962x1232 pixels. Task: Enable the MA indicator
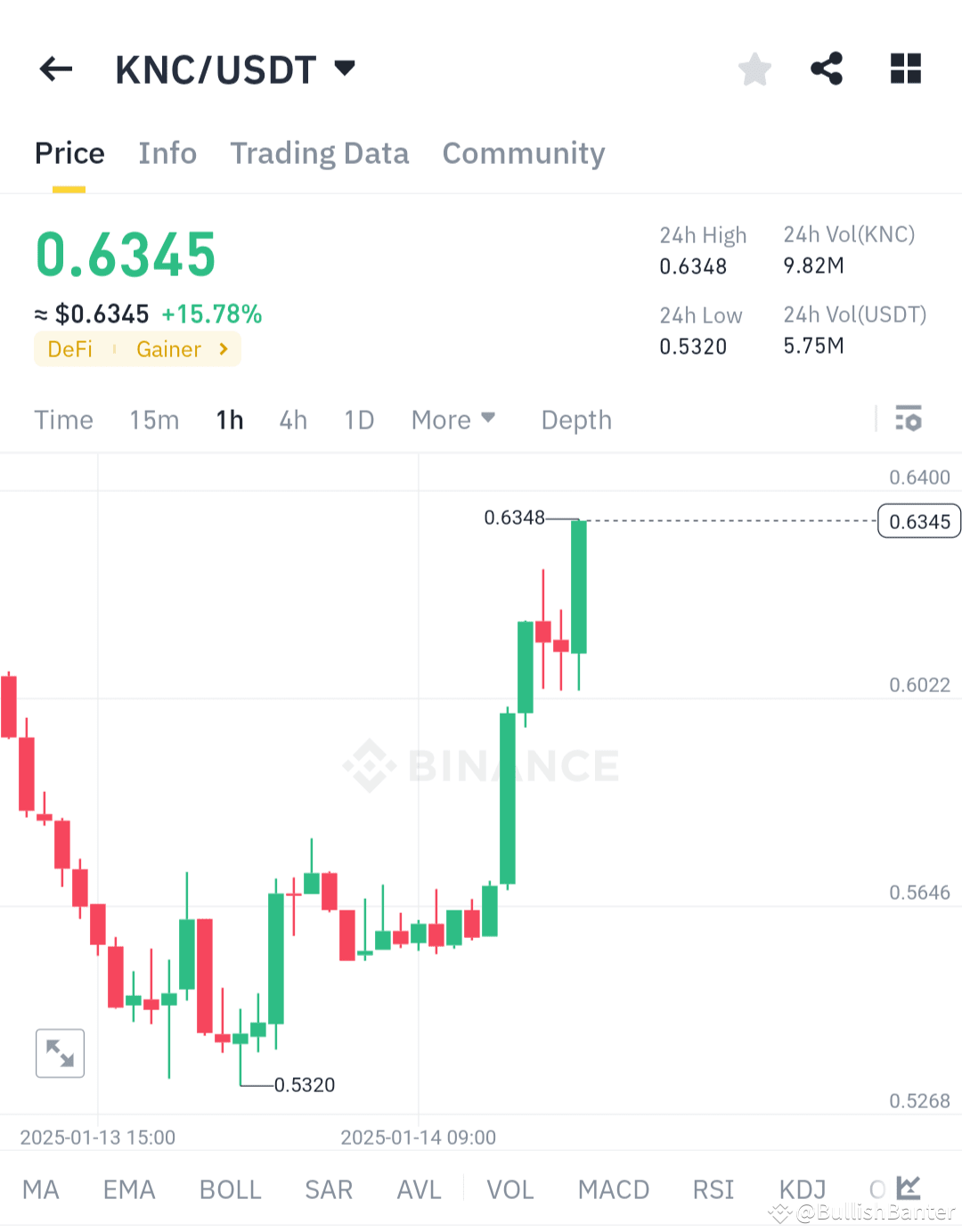(41, 1188)
